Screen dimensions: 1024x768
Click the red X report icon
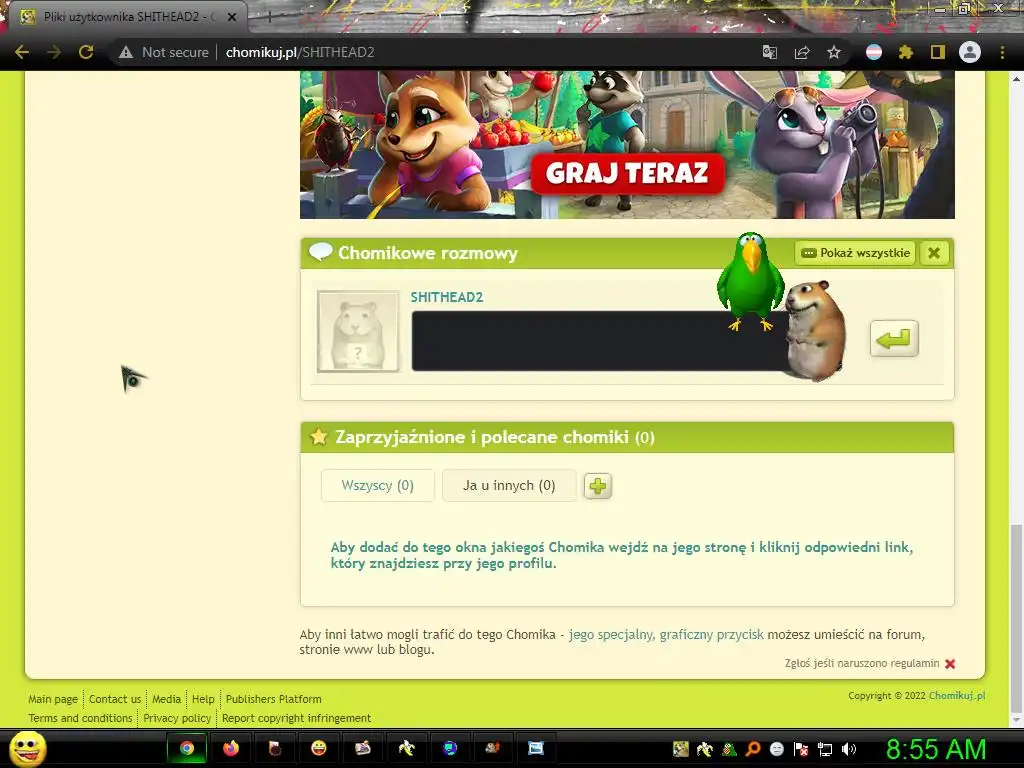click(x=950, y=664)
